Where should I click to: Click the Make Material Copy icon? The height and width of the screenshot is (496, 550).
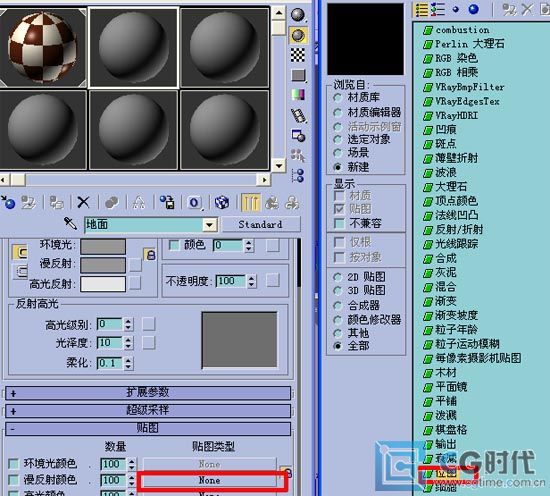[112, 202]
